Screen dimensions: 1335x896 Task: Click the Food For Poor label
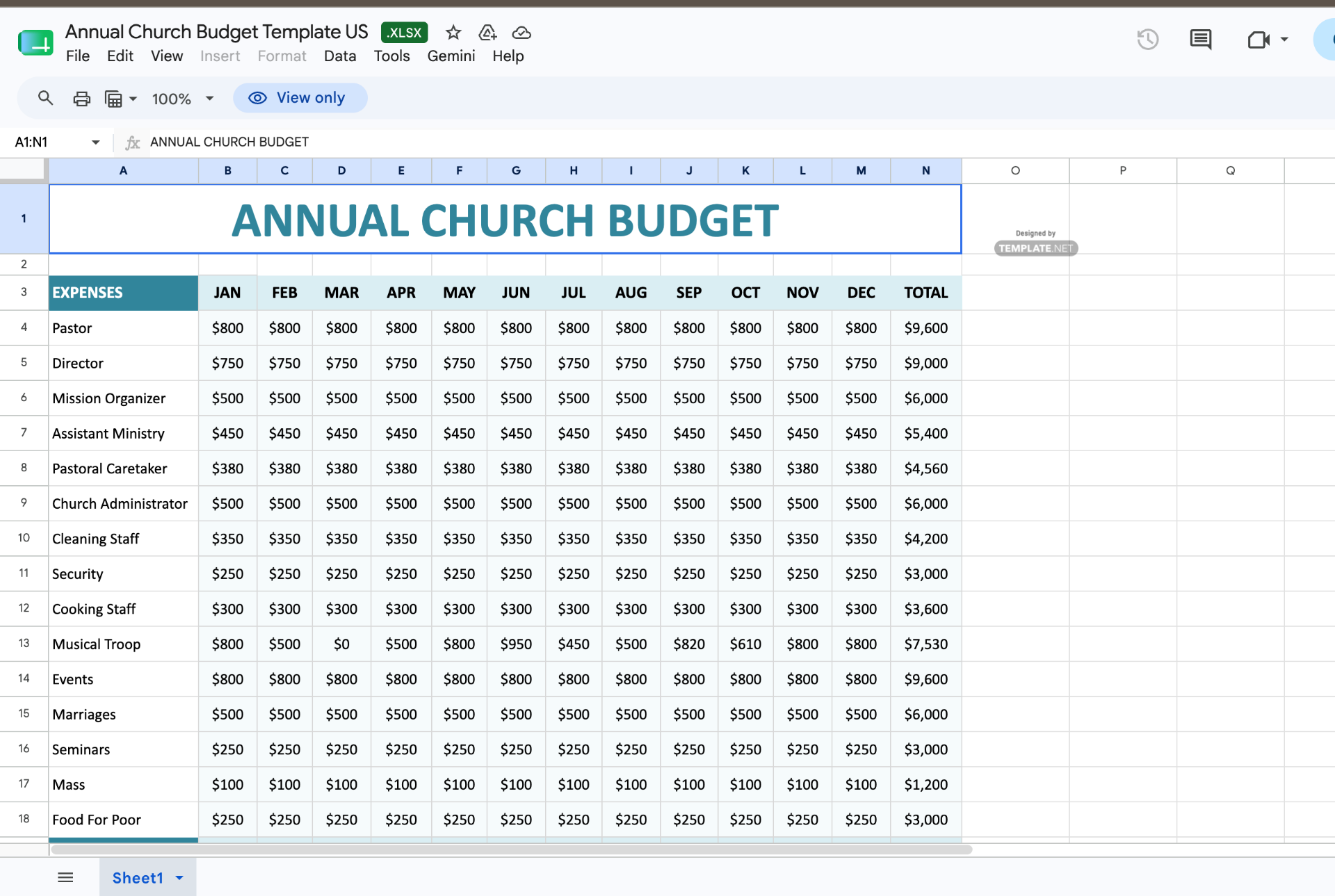pos(123,820)
